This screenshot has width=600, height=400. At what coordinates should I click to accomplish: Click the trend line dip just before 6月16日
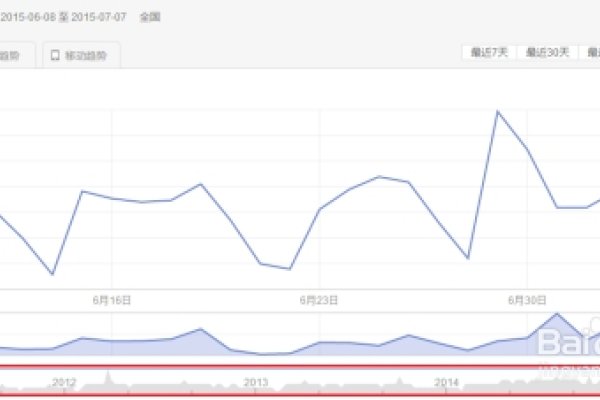click(52, 274)
